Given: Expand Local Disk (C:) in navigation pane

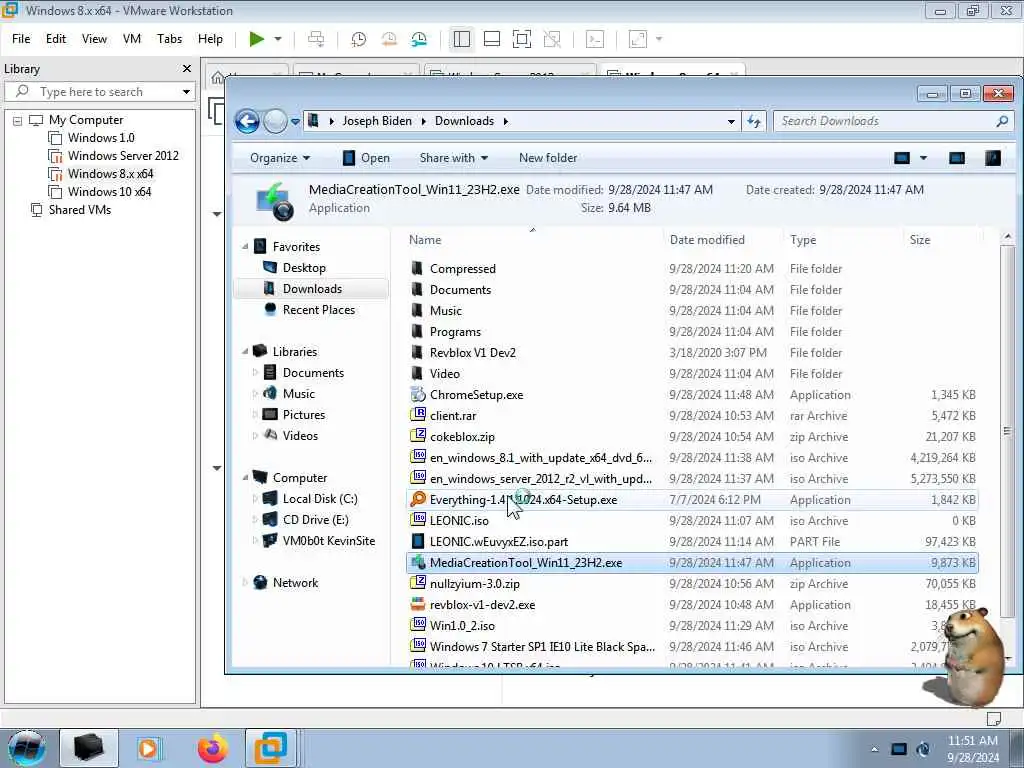Looking at the screenshot, I should (x=255, y=499).
